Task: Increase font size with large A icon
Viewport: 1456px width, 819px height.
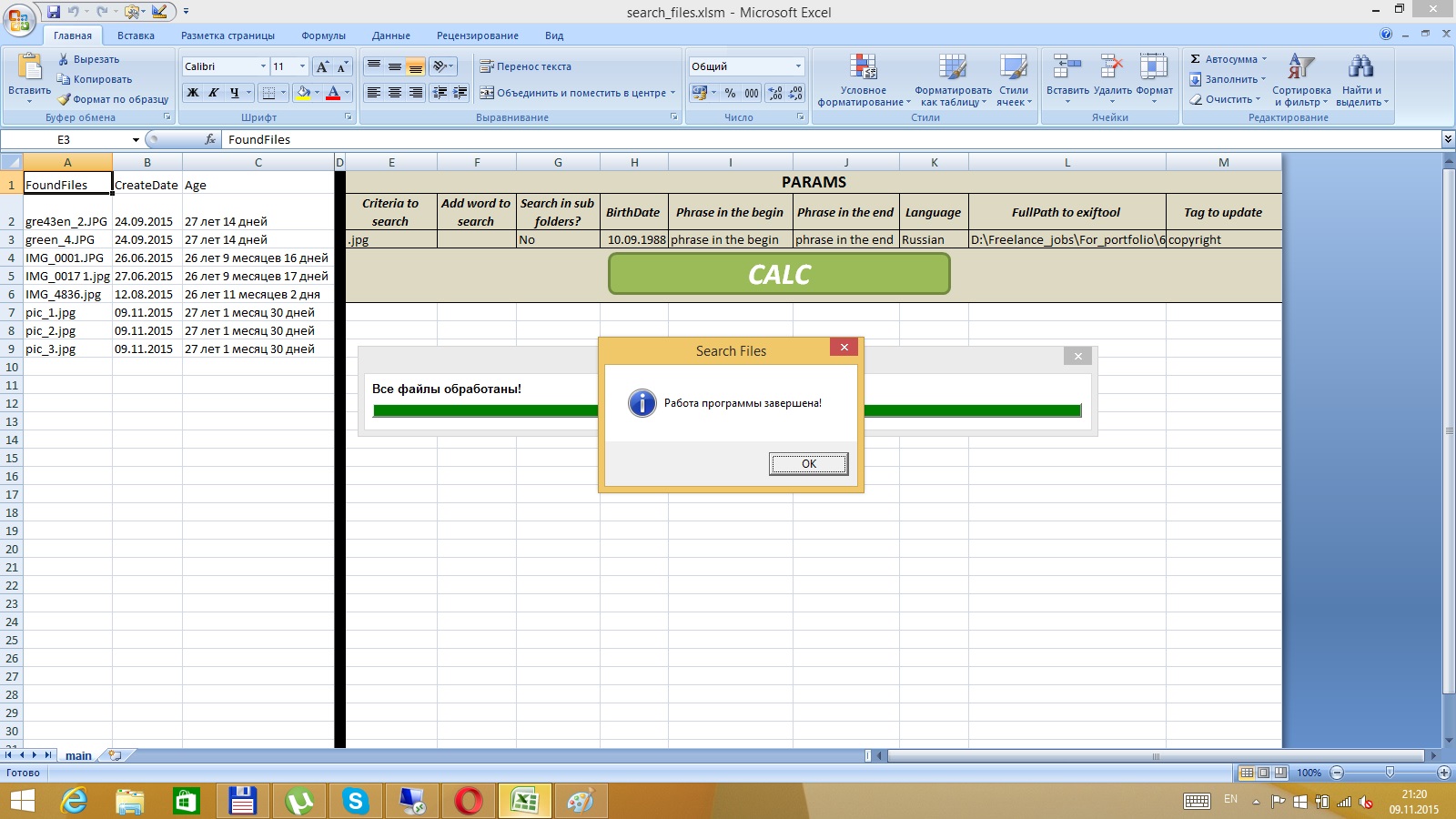Action: coord(322,66)
